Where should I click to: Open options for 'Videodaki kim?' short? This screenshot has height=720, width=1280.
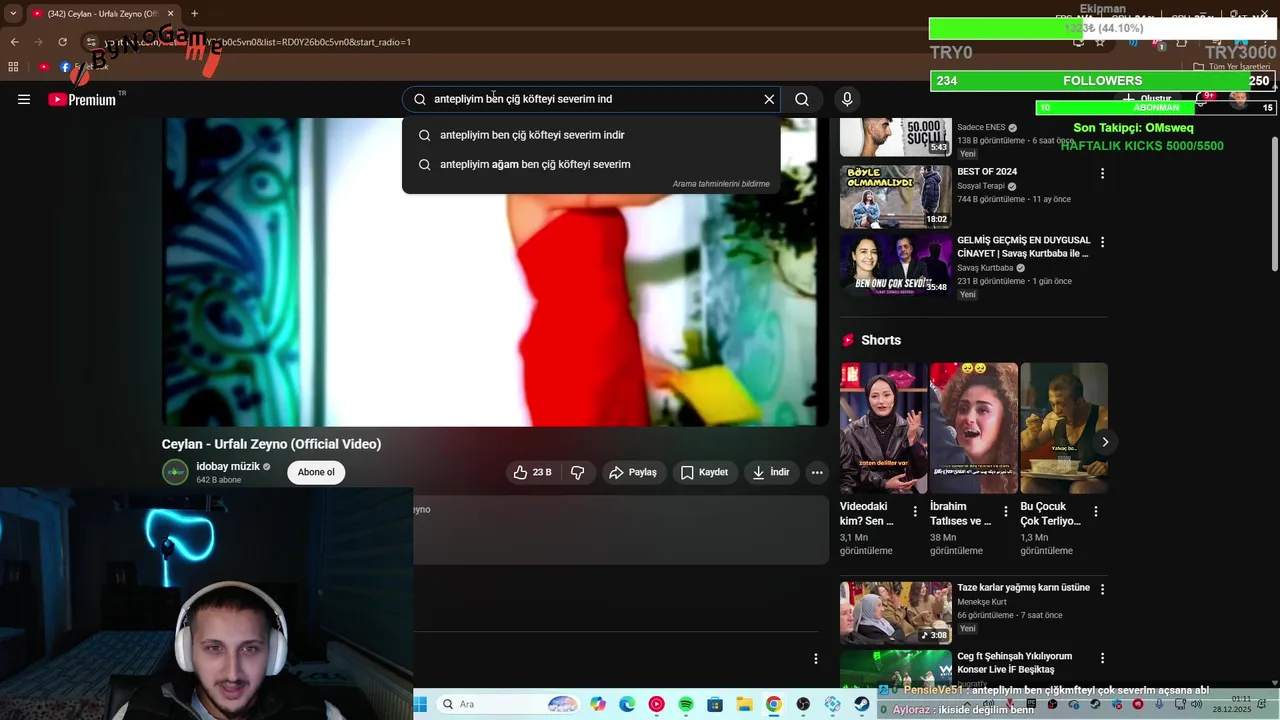tap(915, 511)
